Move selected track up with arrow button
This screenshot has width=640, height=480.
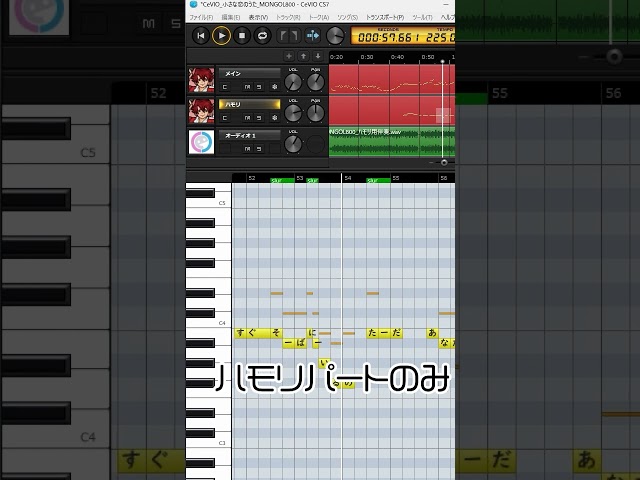pos(303,56)
